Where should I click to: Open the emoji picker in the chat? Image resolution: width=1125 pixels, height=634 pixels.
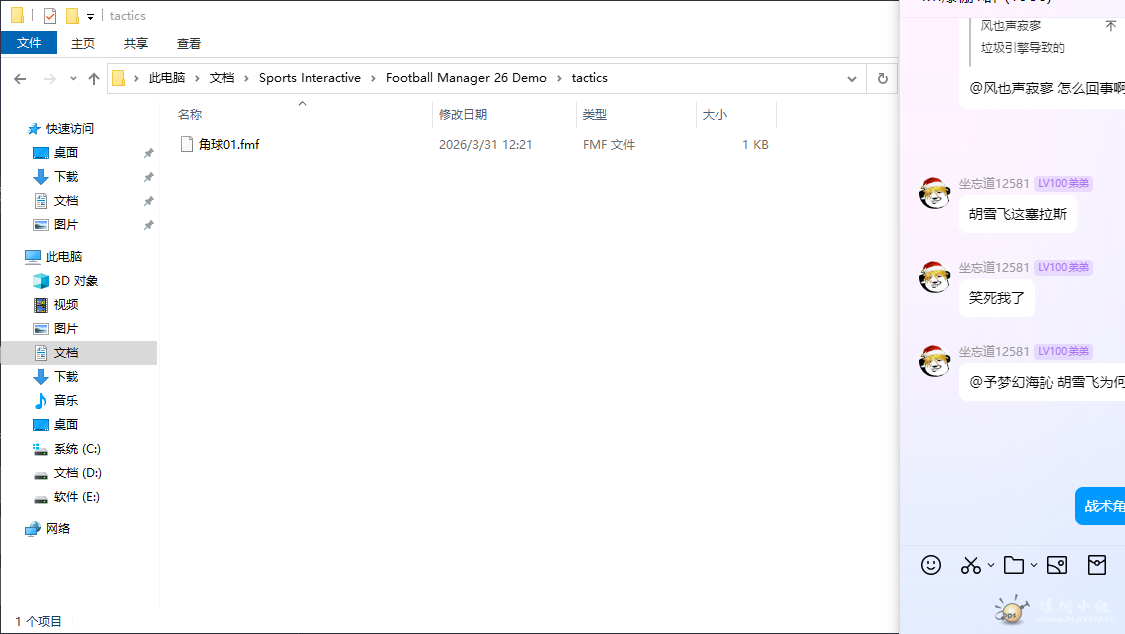click(x=931, y=565)
